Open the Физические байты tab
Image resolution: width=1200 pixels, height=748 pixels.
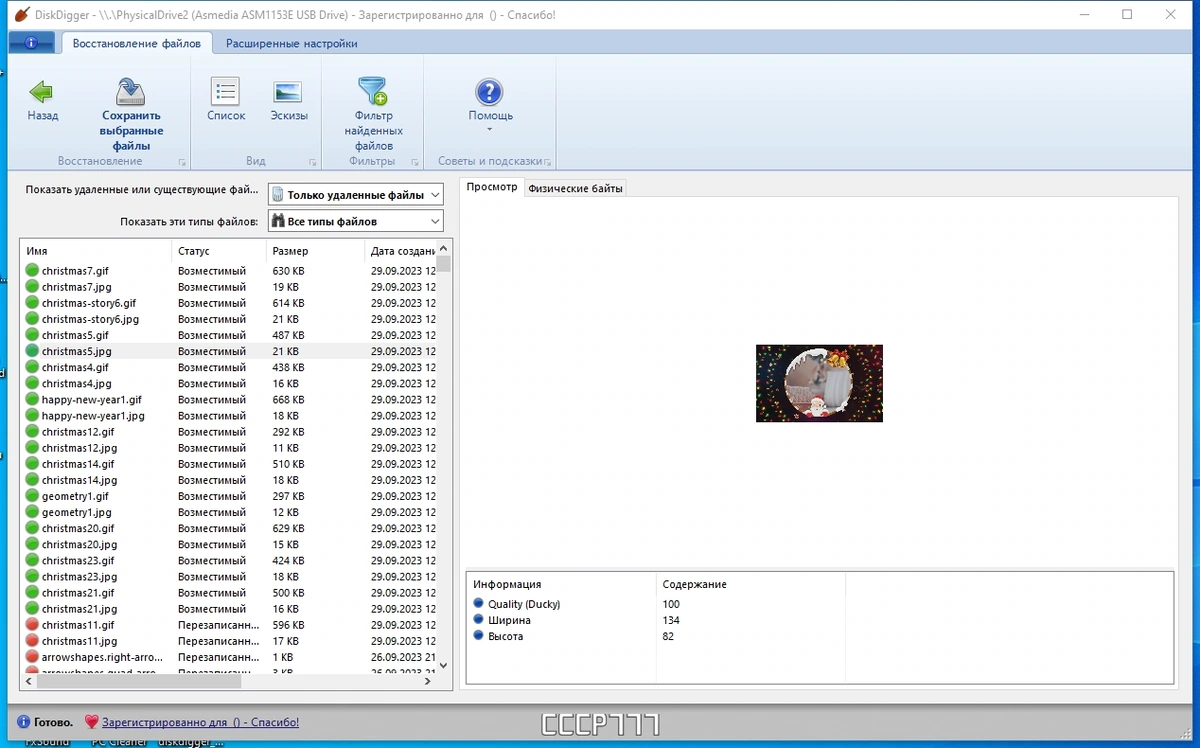pyautogui.click(x=575, y=188)
